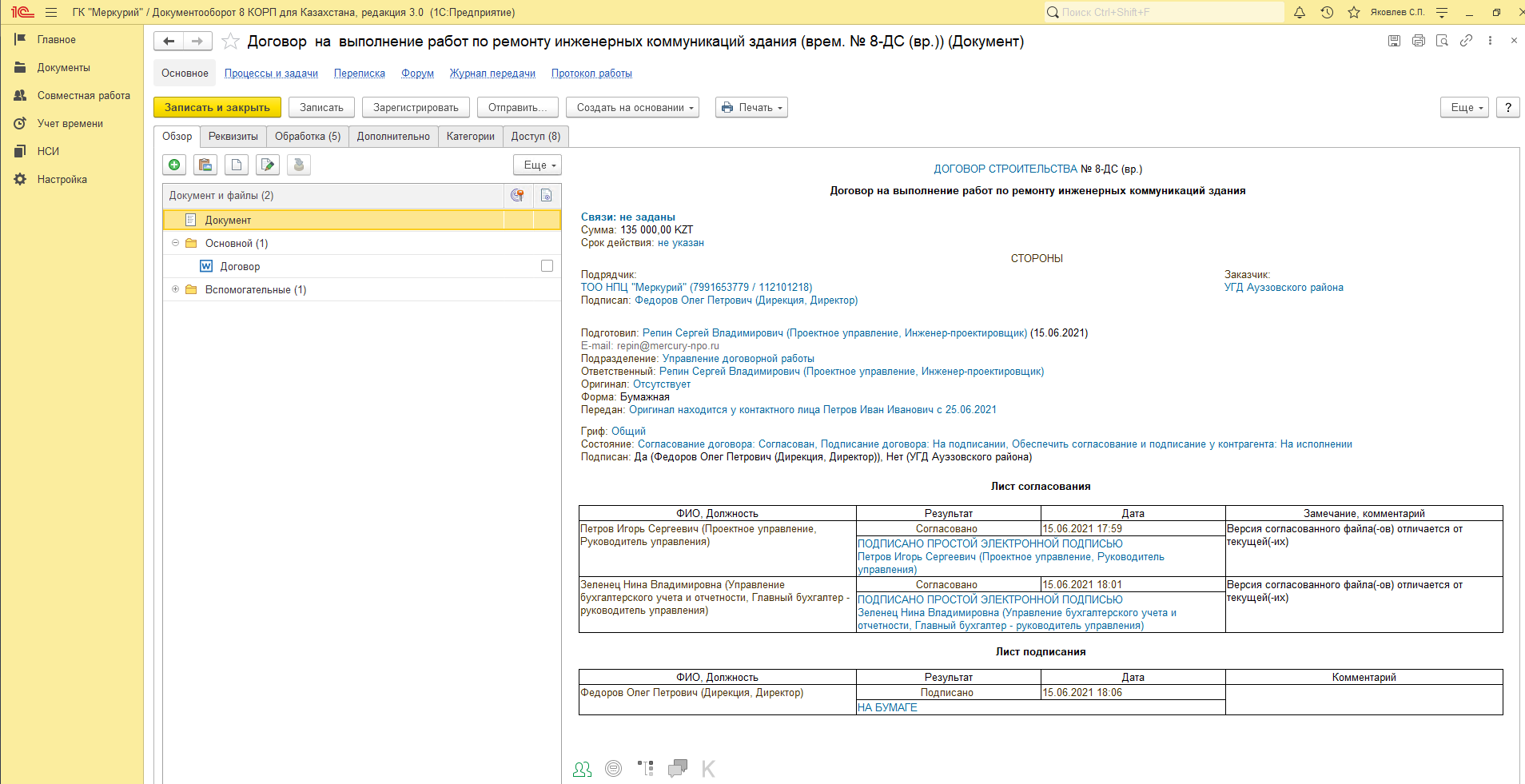
Task: Click the Записать и закрыть button
Action: (x=217, y=108)
